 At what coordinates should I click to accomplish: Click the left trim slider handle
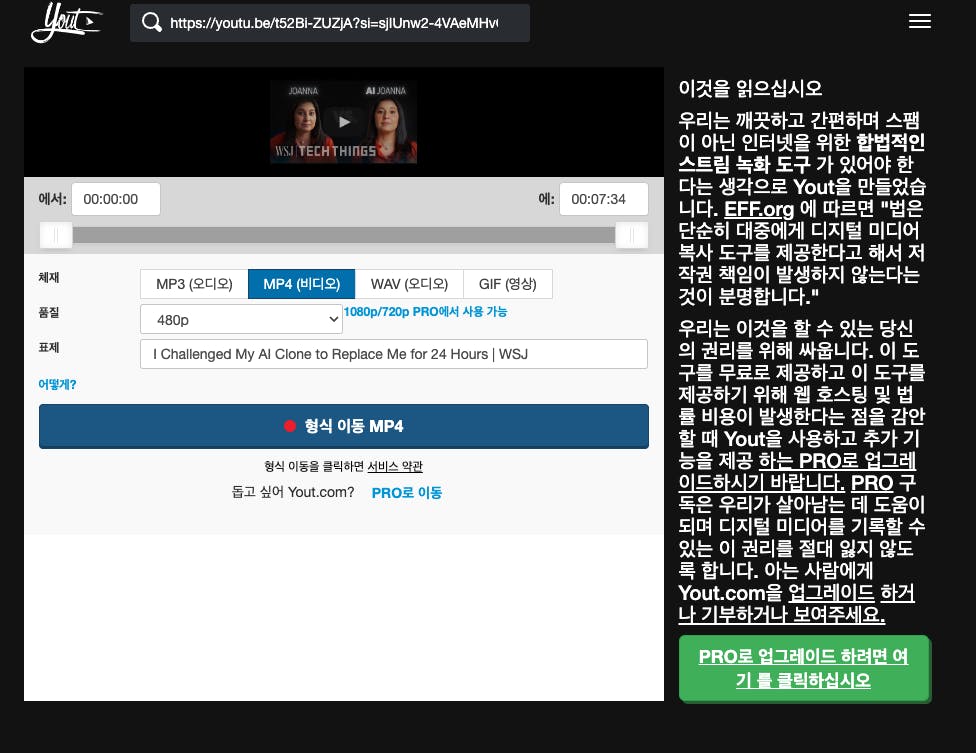pos(55,235)
